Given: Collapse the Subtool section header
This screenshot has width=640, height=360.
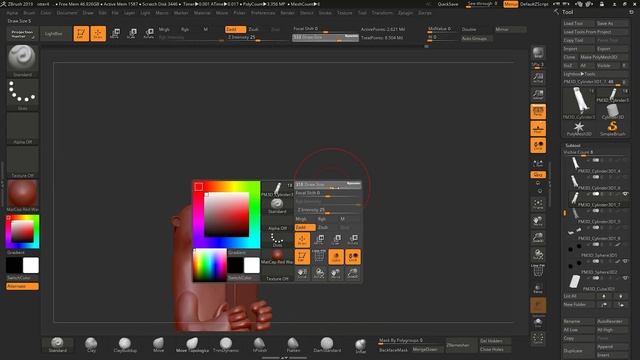Looking at the screenshot, I should pyautogui.click(x=573, y=145).
